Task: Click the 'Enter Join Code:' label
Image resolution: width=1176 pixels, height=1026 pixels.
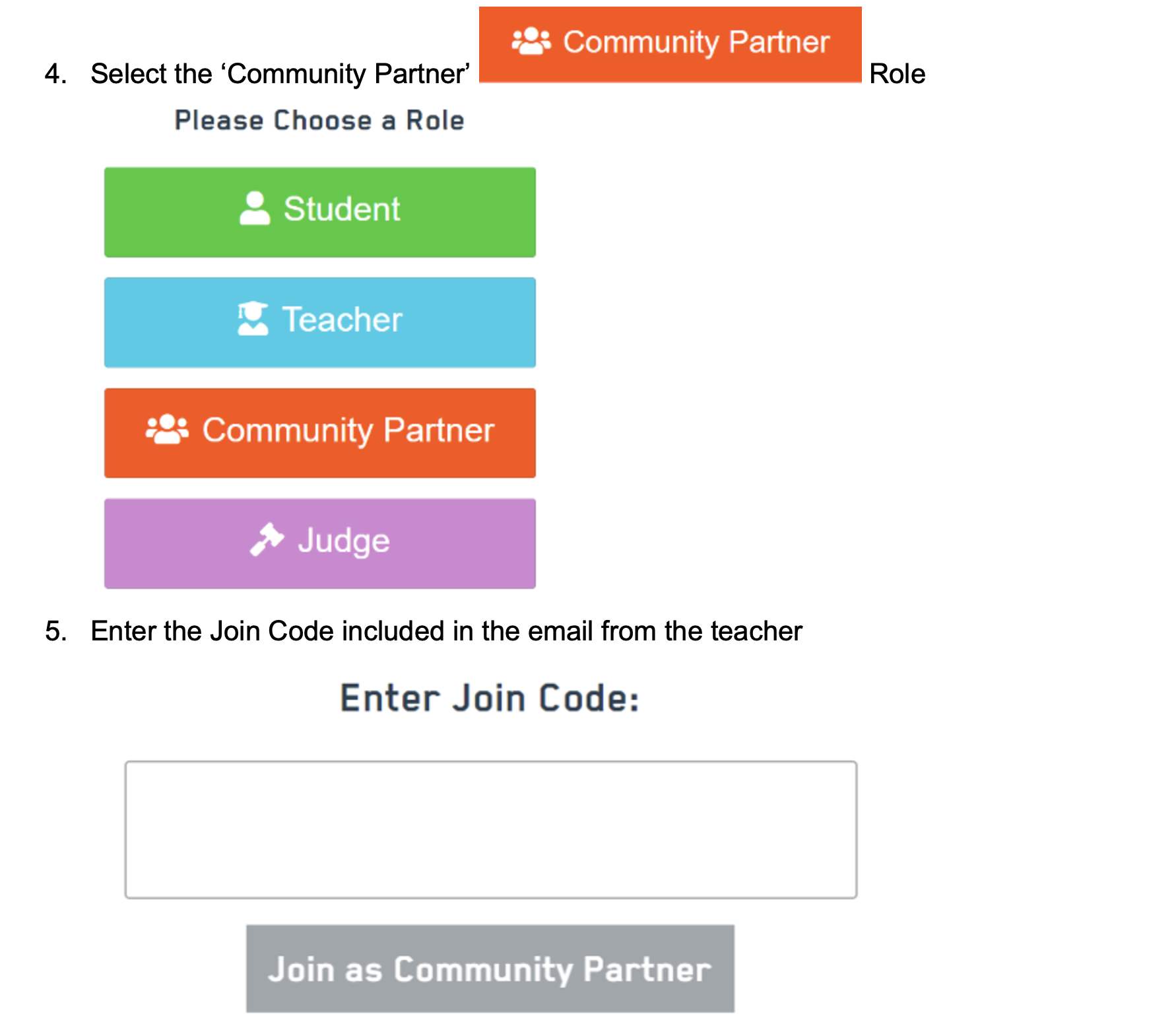Action: tap(490, 699)
